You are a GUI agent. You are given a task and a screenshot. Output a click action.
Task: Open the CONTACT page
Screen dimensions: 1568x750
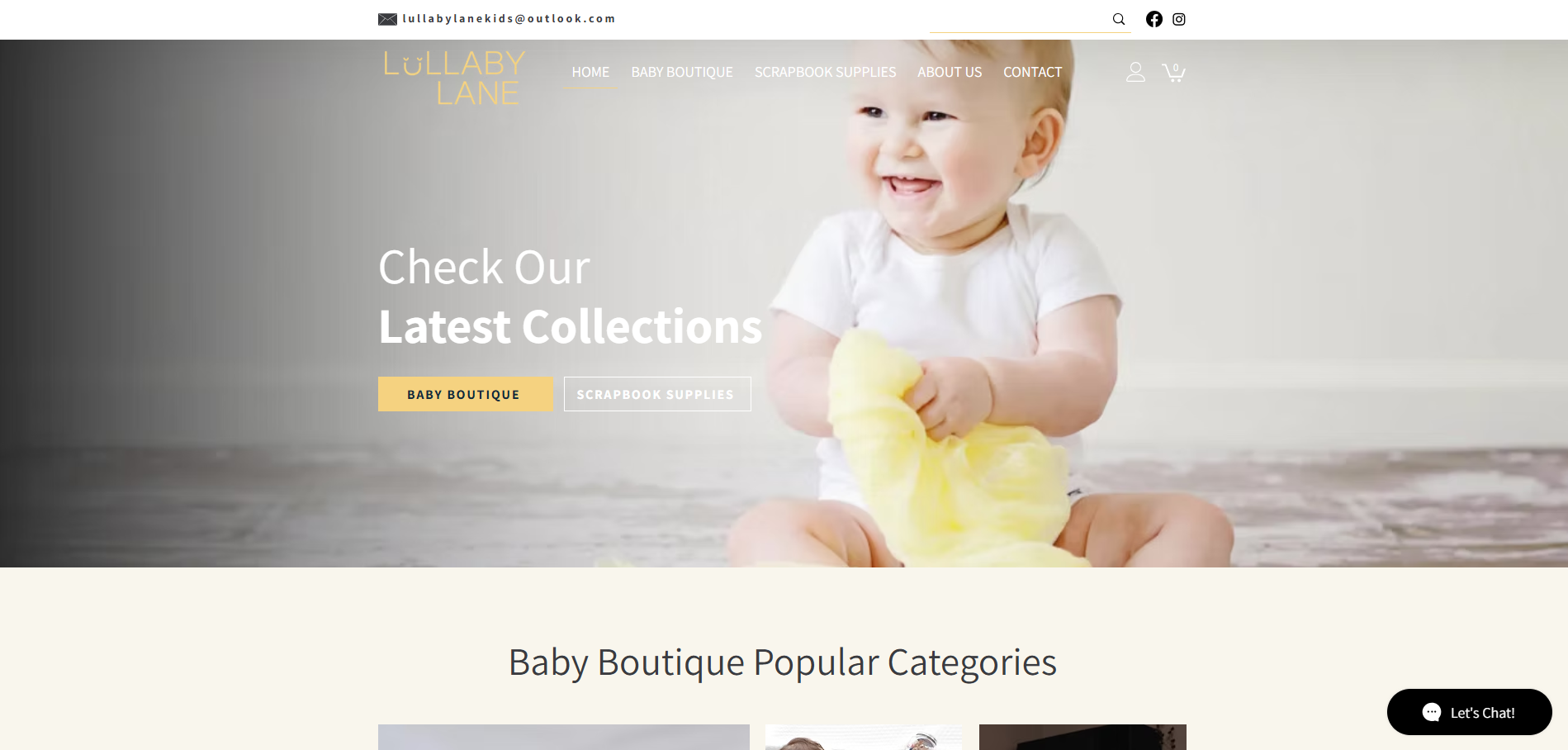(1032, 72)
